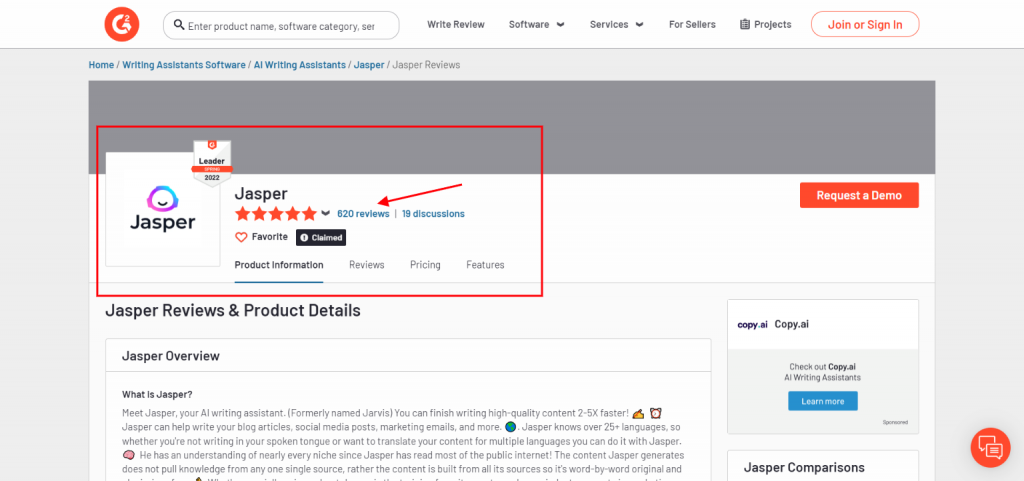1024x481 pixels.
Task: Toggle the Favorite heart for Jasper
Action: (242, 237)
